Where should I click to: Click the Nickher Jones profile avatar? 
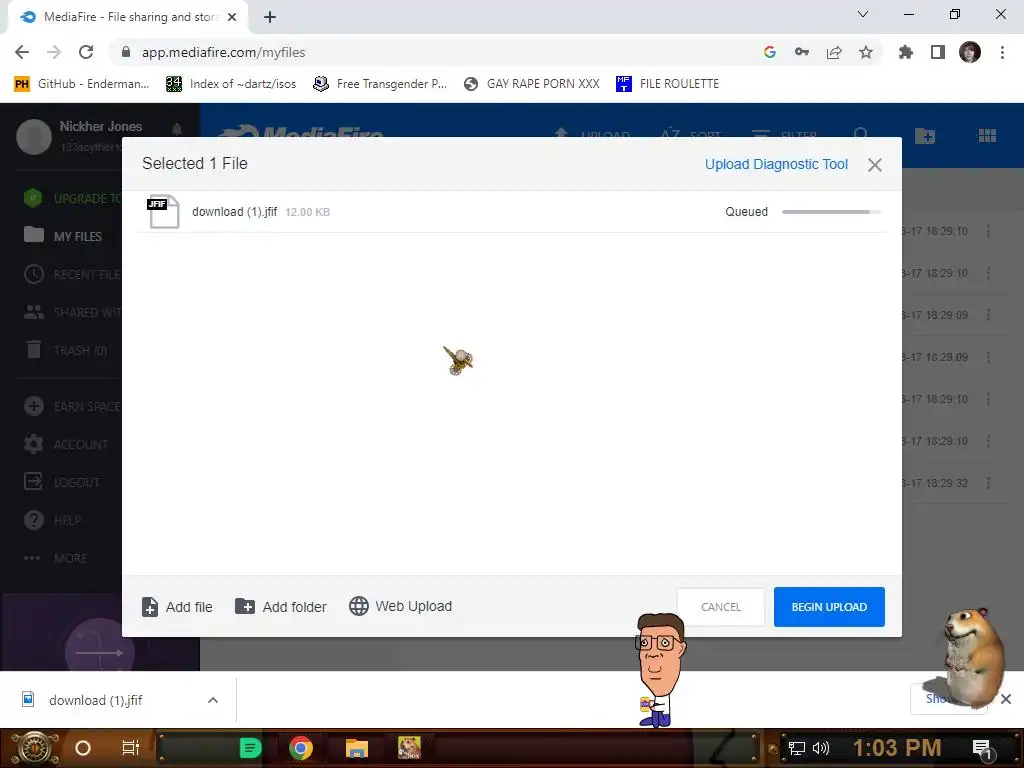coord(33,136)
